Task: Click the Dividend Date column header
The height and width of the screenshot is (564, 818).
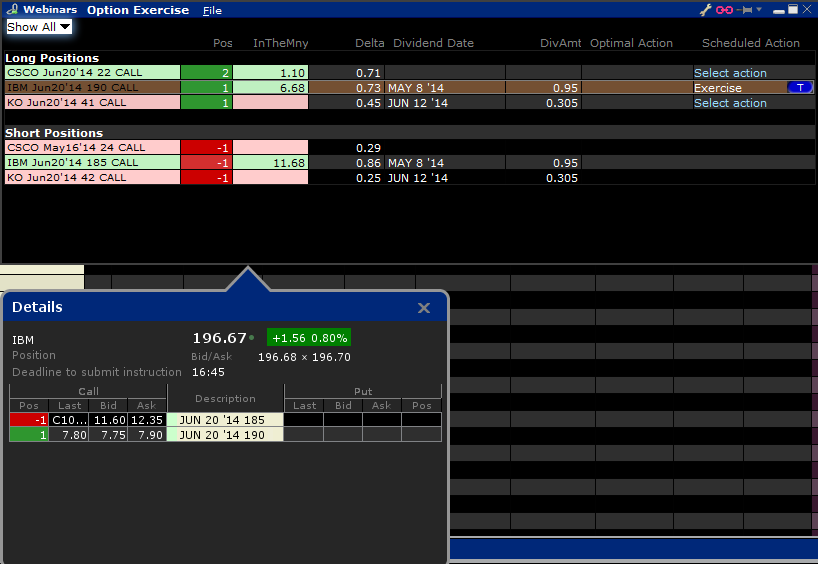Action: [x=433, y=43]
